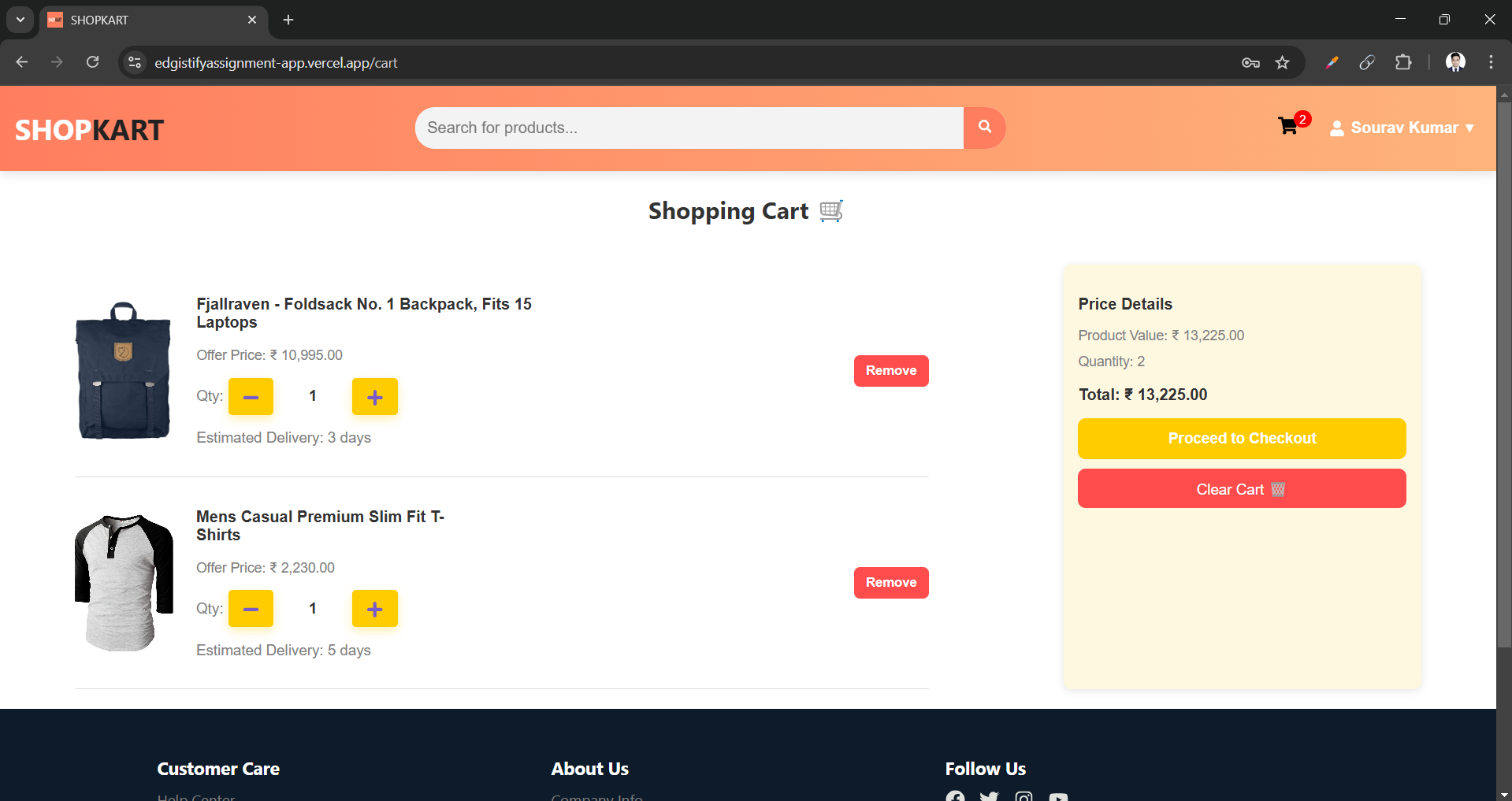Screen dimensions: 1512x801
Task: Click the Mens Casual Premium Slim Fit title
Action: 320,525
